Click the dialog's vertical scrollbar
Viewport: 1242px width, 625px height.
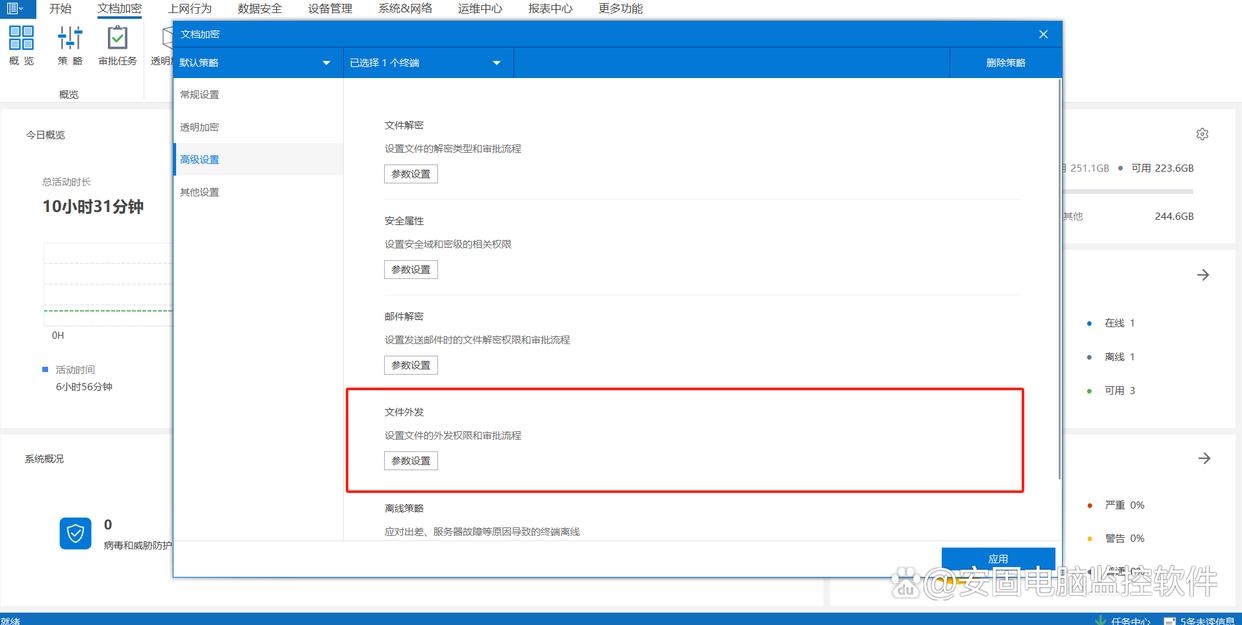pyautogui.click(x=1059, y=280)
